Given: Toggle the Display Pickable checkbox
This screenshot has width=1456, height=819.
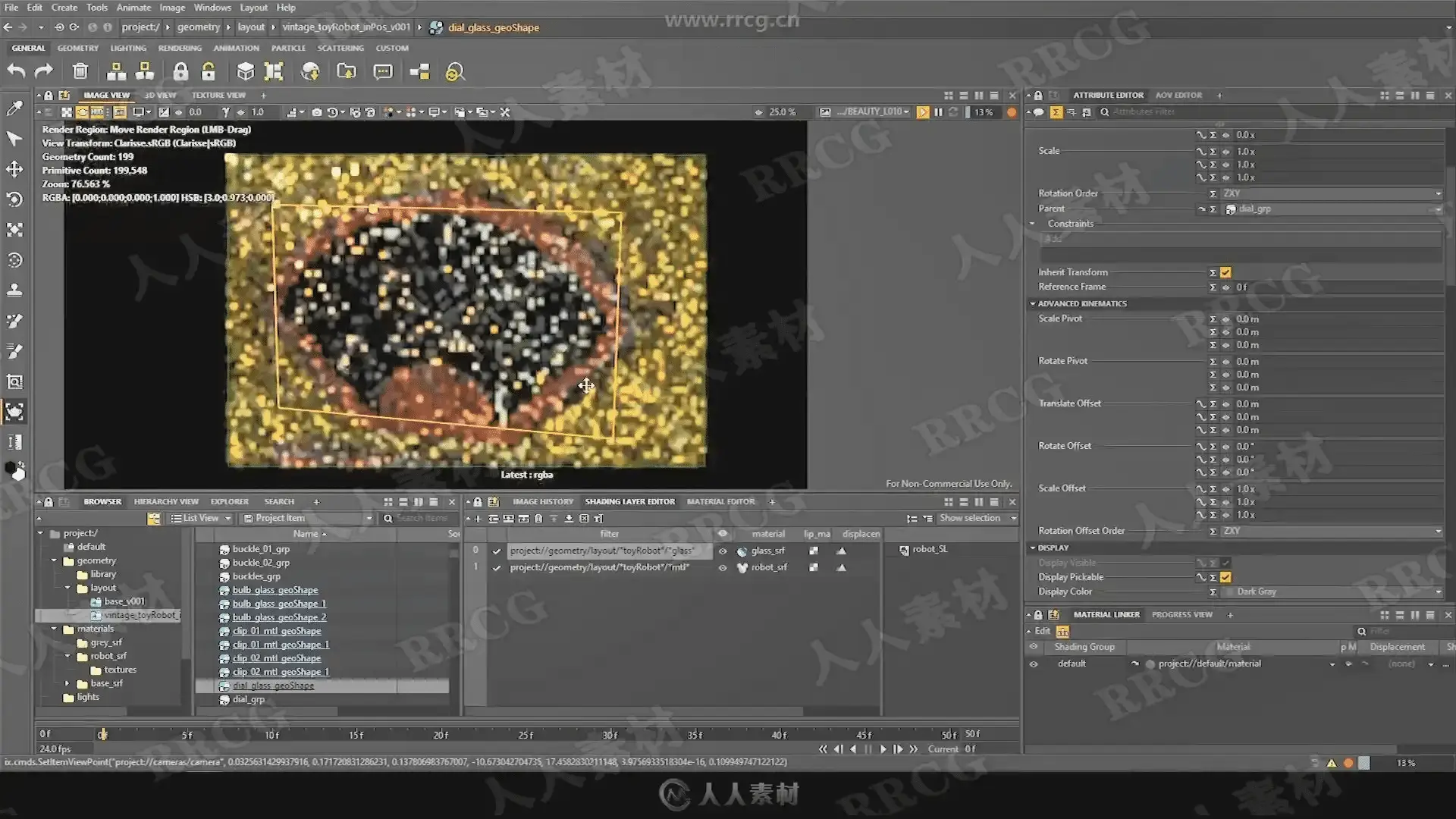Looking at the screenshot, I should [x=1225, y=577].
